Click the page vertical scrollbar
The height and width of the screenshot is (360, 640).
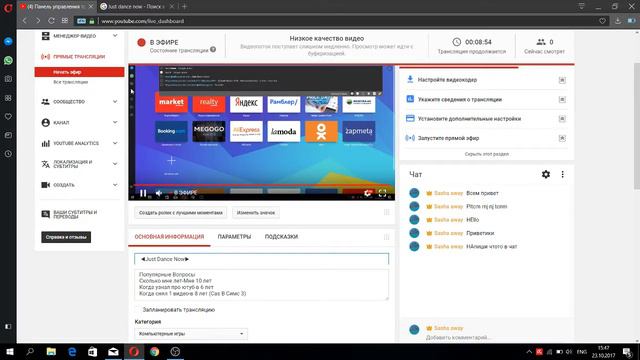pyautogui.click(x=637, y=126)
